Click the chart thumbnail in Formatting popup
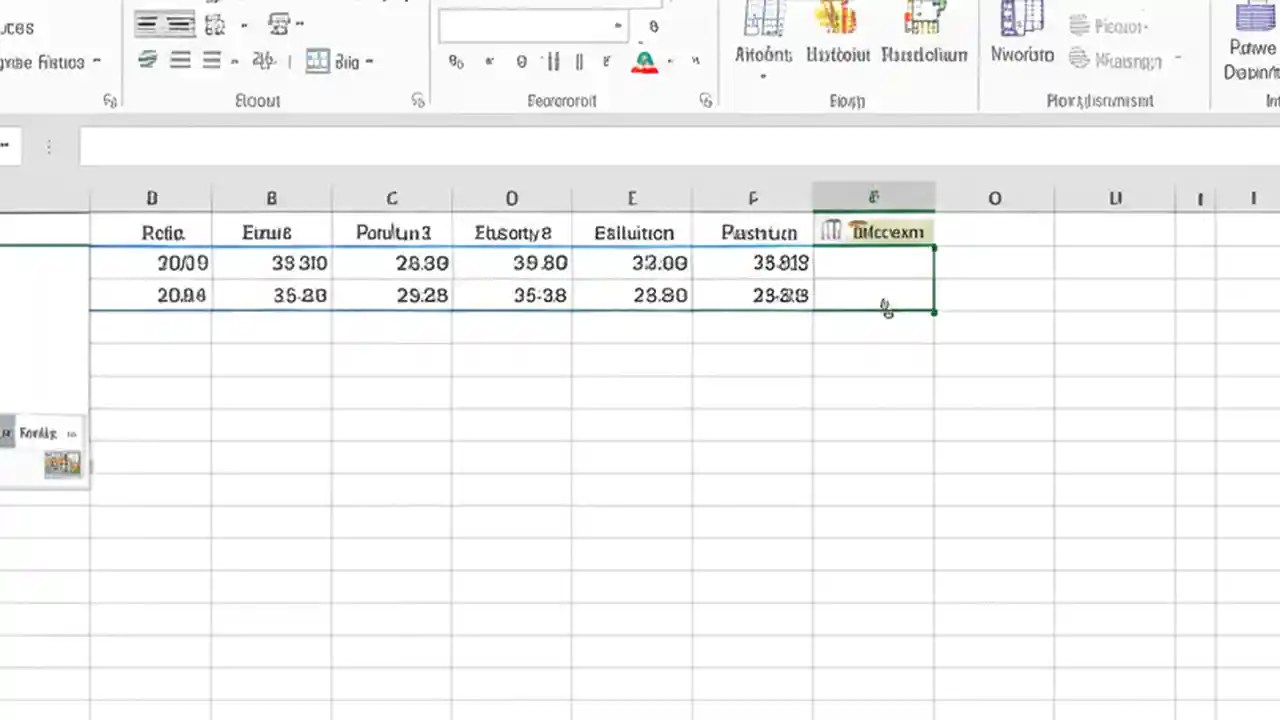This screenshot has width=1280, height=720. 62,462
